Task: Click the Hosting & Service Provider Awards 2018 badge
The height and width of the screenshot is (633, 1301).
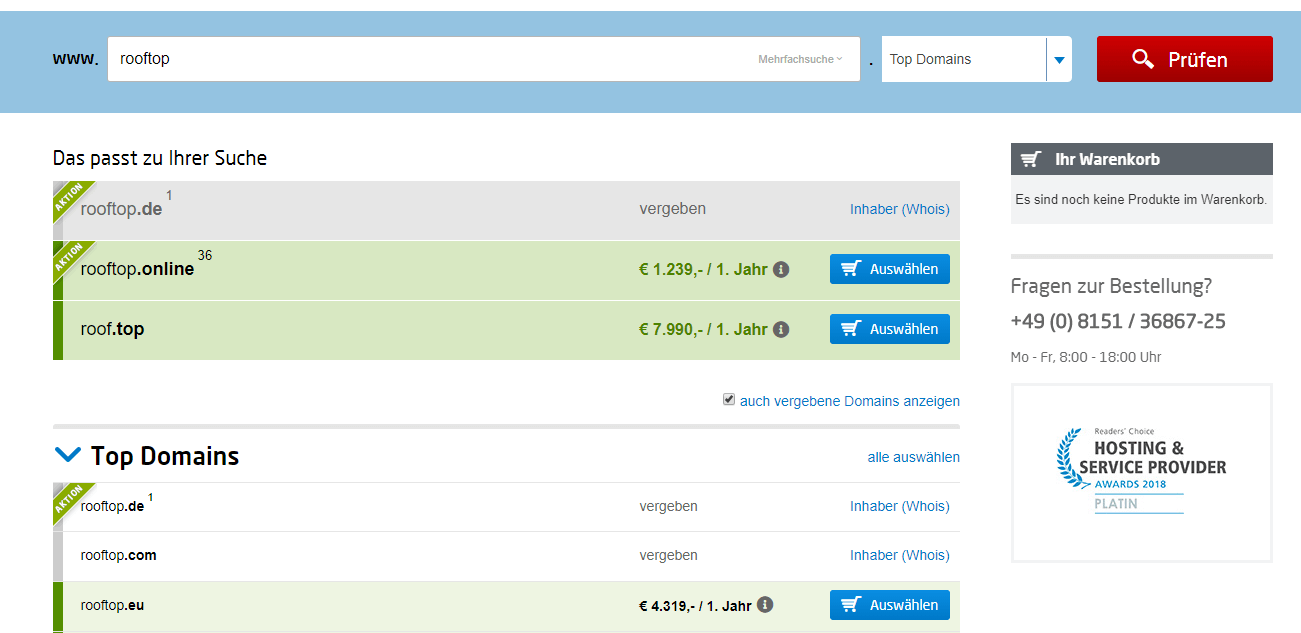Action: click(1142, 473)
